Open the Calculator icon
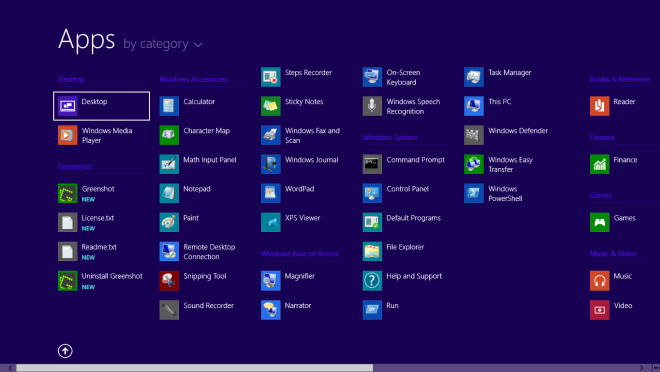This screenshot has height=372, width=660. click(169, 106)
